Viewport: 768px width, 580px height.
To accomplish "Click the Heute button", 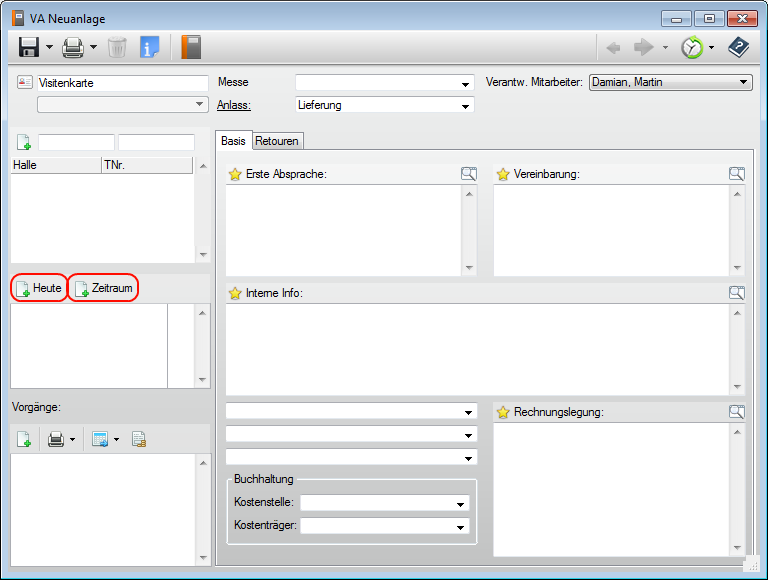I will tap(39, 288).
